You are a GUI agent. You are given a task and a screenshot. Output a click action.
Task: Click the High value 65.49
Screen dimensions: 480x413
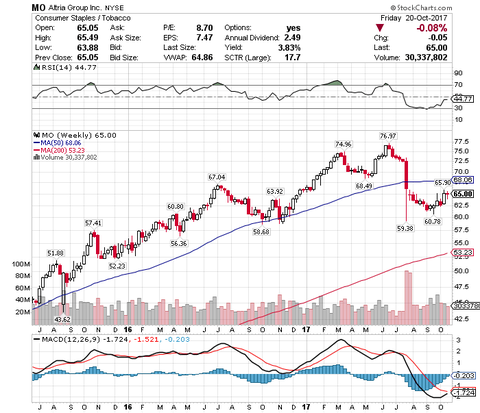87,38
